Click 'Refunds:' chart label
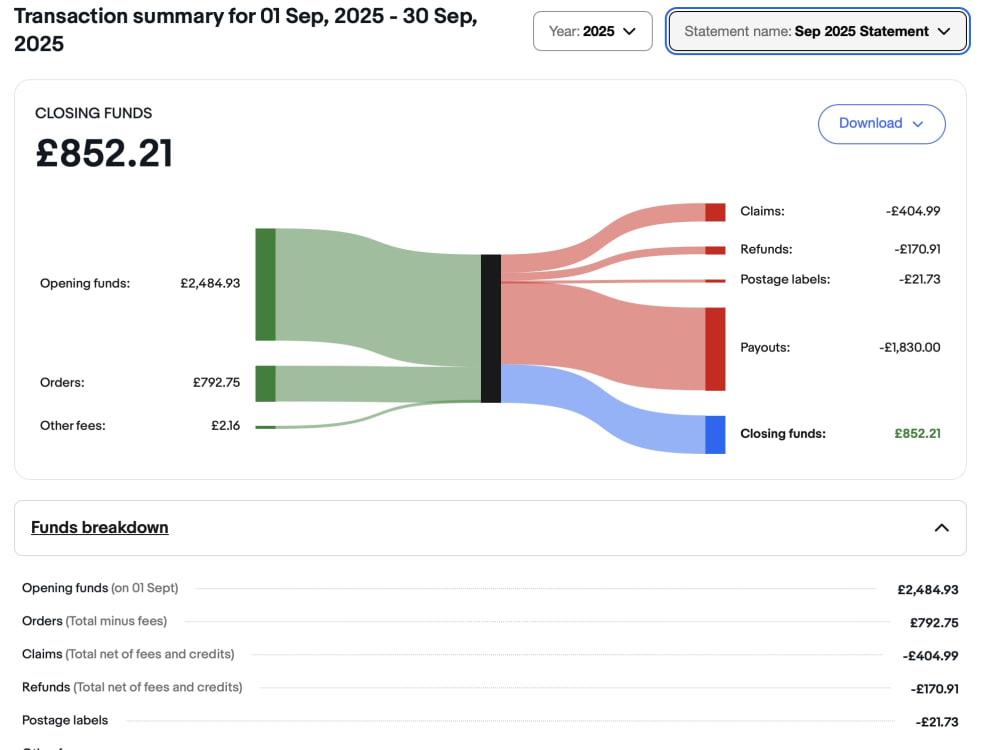Viewport: 1000px width, 750px height. [x=766, y=249]
